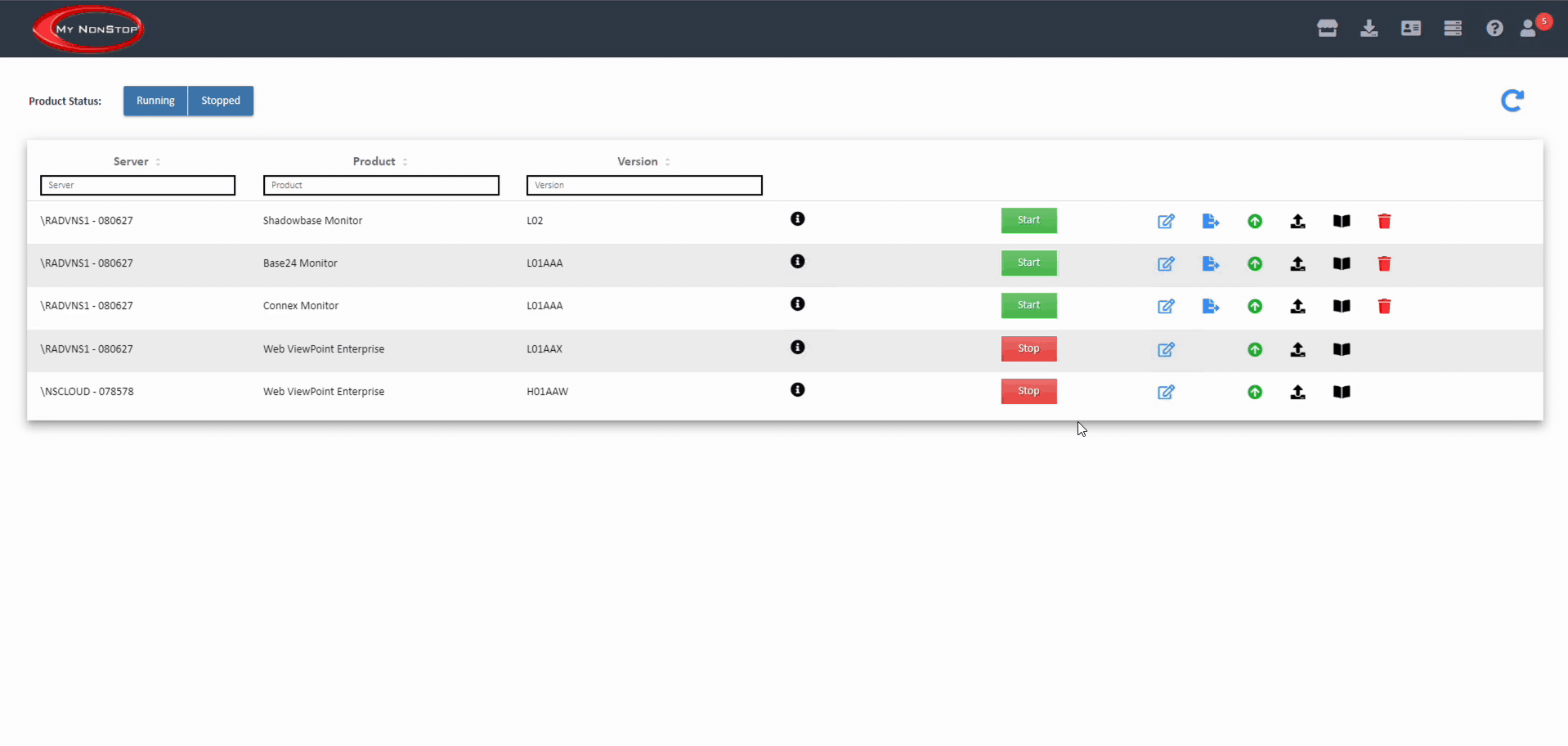Open the store icon in header
This screenshot has height=746, width=1568.
[1328, 29]
